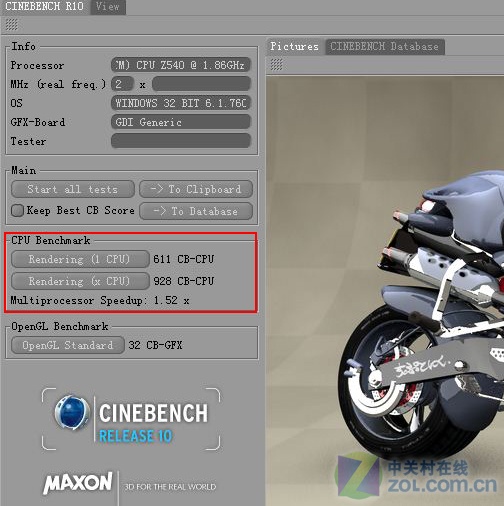Click the OS field showing WINDOWS 32 BIT
The width and height of the screenshot is (504, 506).
(x=181, y=103)
